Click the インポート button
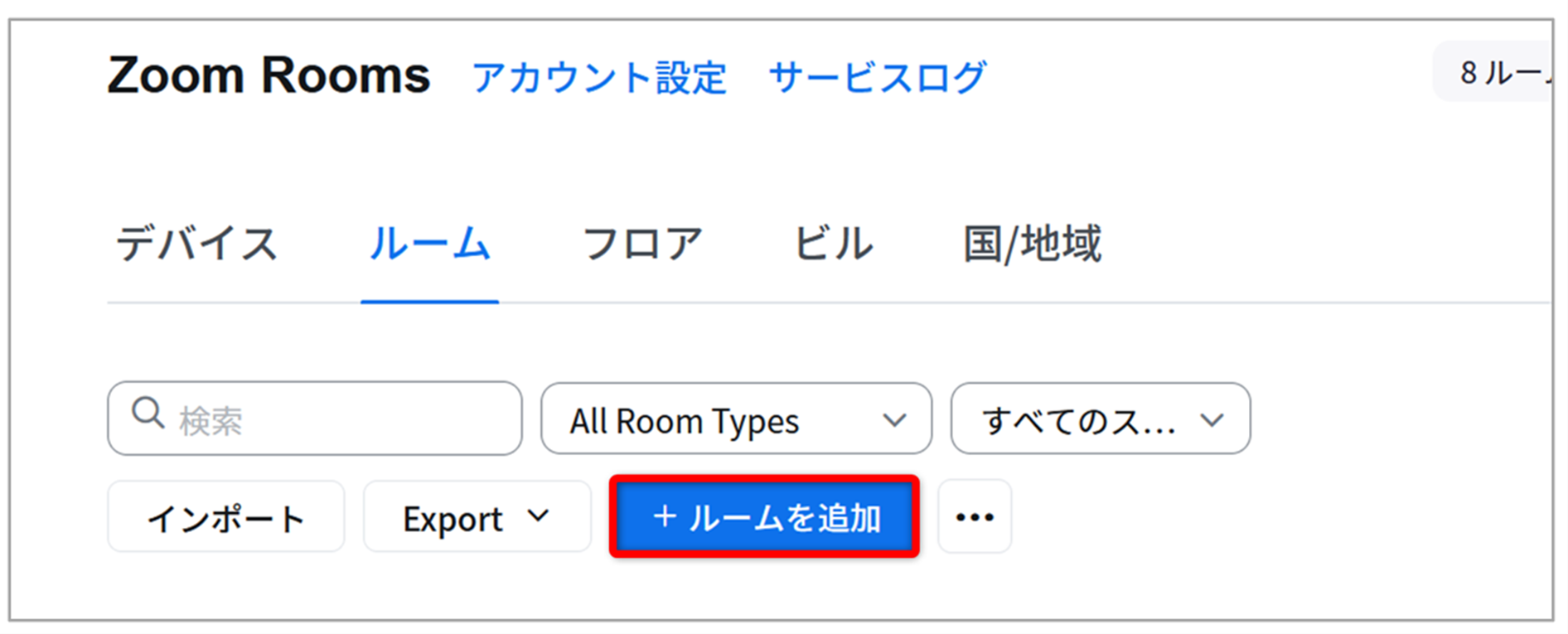Image resolution: width=1568 pixels, height=634 pixels. (x=225, y=516)
